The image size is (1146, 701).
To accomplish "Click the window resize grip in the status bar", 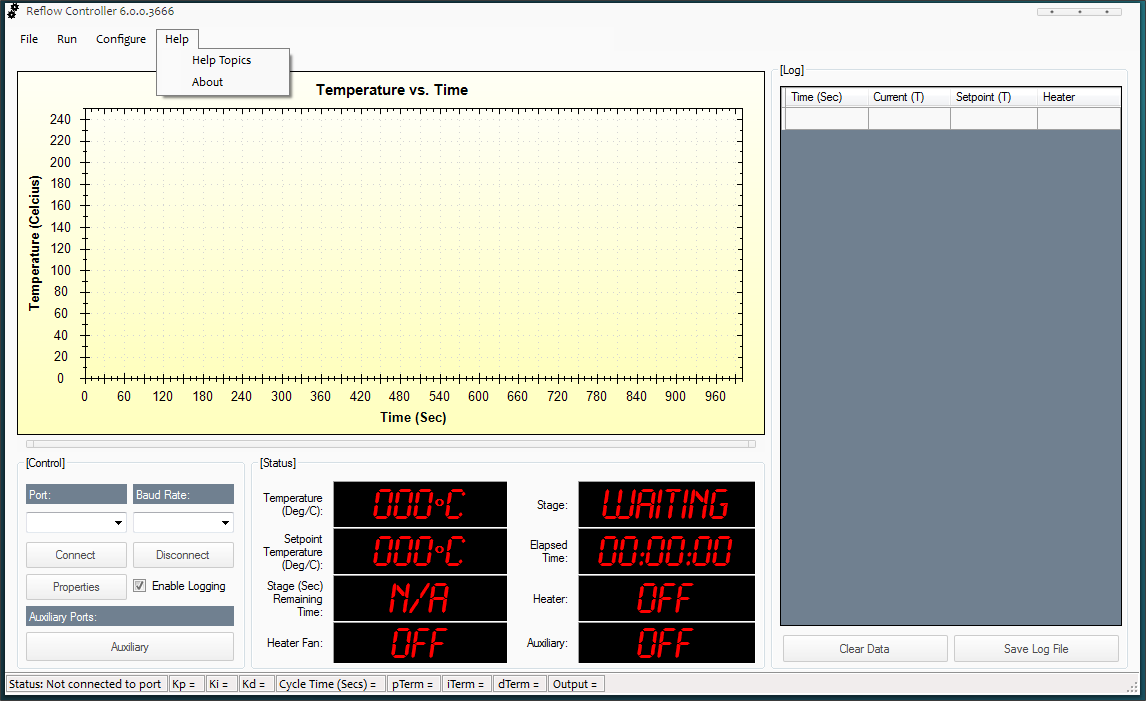I will point(1132,686).
